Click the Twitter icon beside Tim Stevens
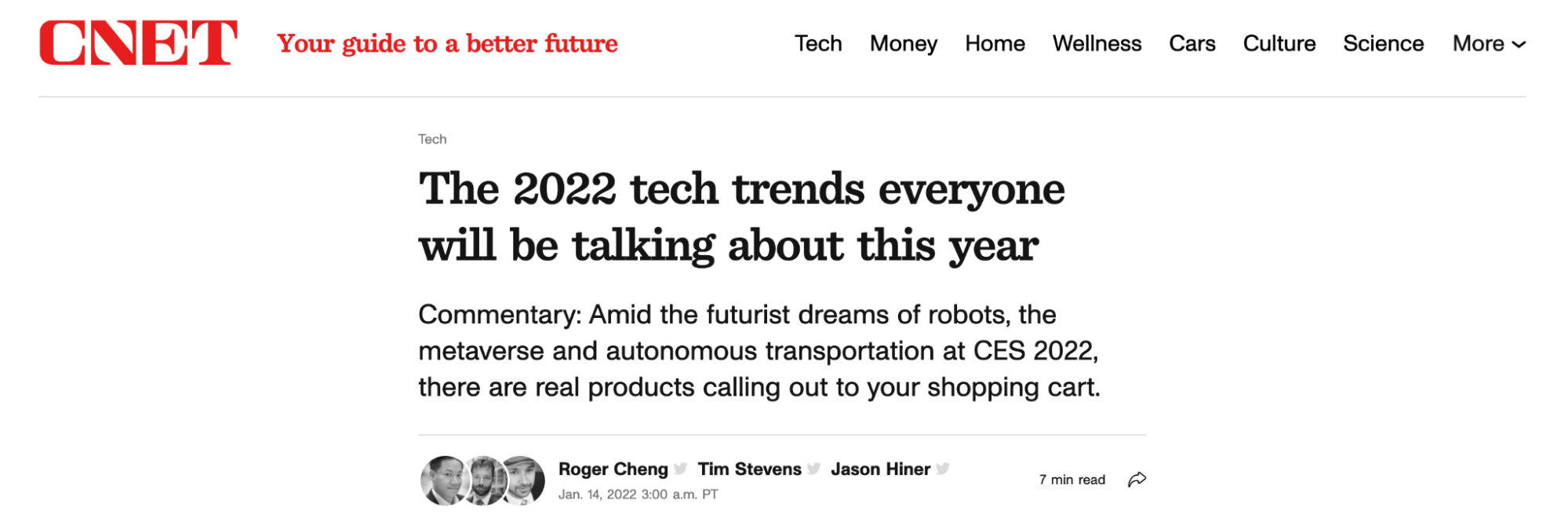Image resolution: width=1568 pixels, height=522 pixels. click(x=813, y=469)
